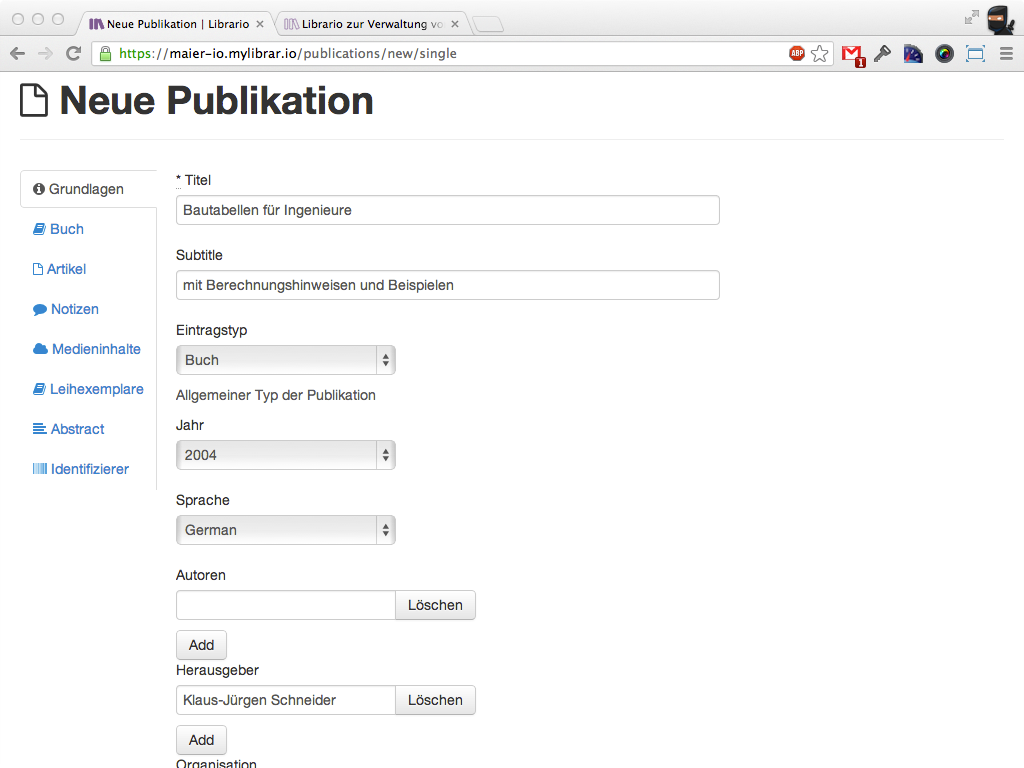
Task: Click the Adblock Plus extension icon
Action: 797,54
